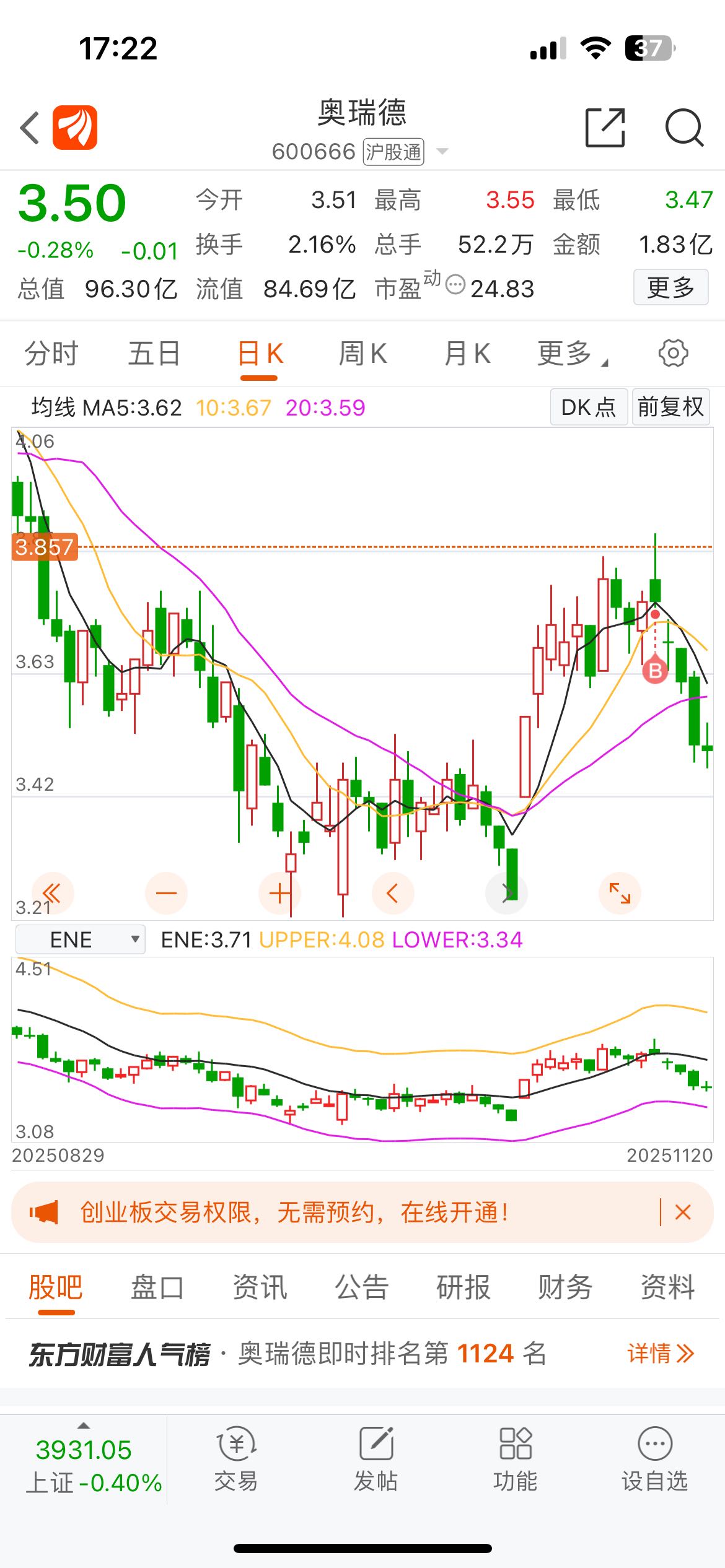Viewport: 725px width, 1568px height.
Task: Switch to 月K chart tab
Action: [x=467, y=354]
